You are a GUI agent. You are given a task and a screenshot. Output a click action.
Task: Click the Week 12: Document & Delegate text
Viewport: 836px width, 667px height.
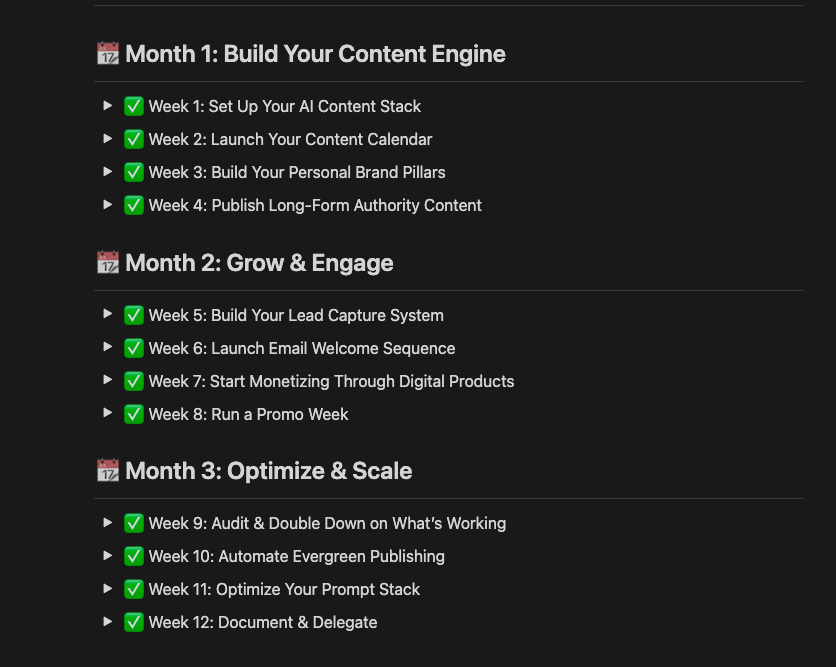(263, 622)
